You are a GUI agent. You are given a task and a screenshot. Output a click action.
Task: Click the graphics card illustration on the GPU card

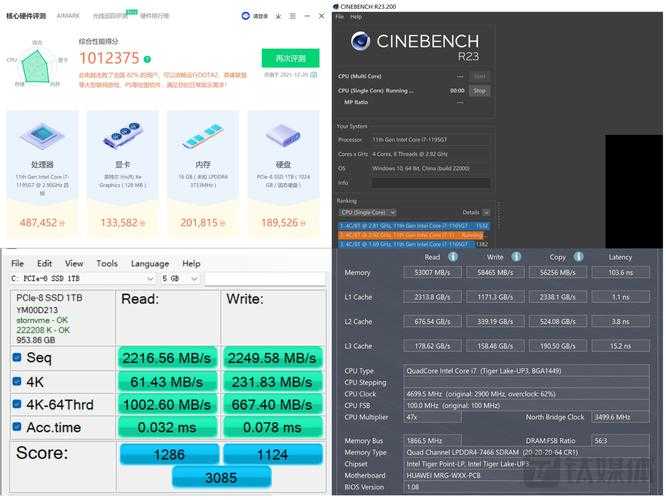pos(122,135)
